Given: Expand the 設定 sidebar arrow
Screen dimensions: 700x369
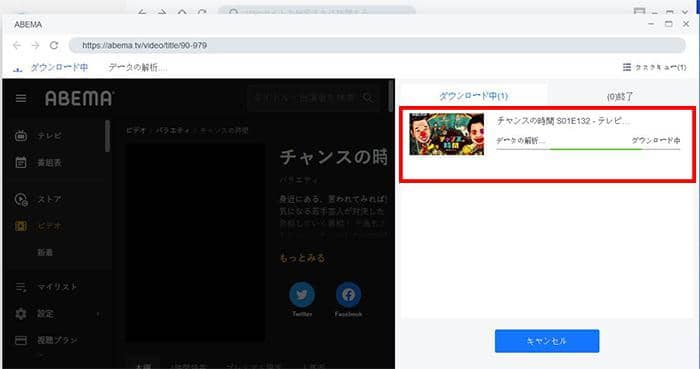Looking at the screenshot, I should (x=98, y=314).
